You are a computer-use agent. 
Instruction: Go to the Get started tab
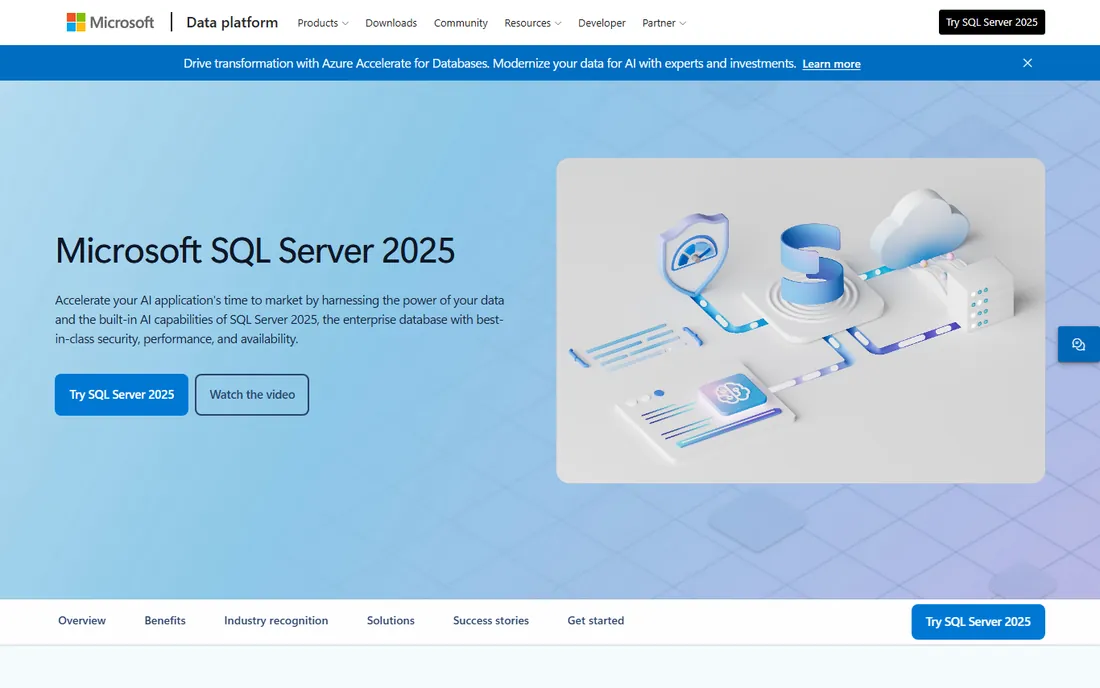click(x=596, y=621)
